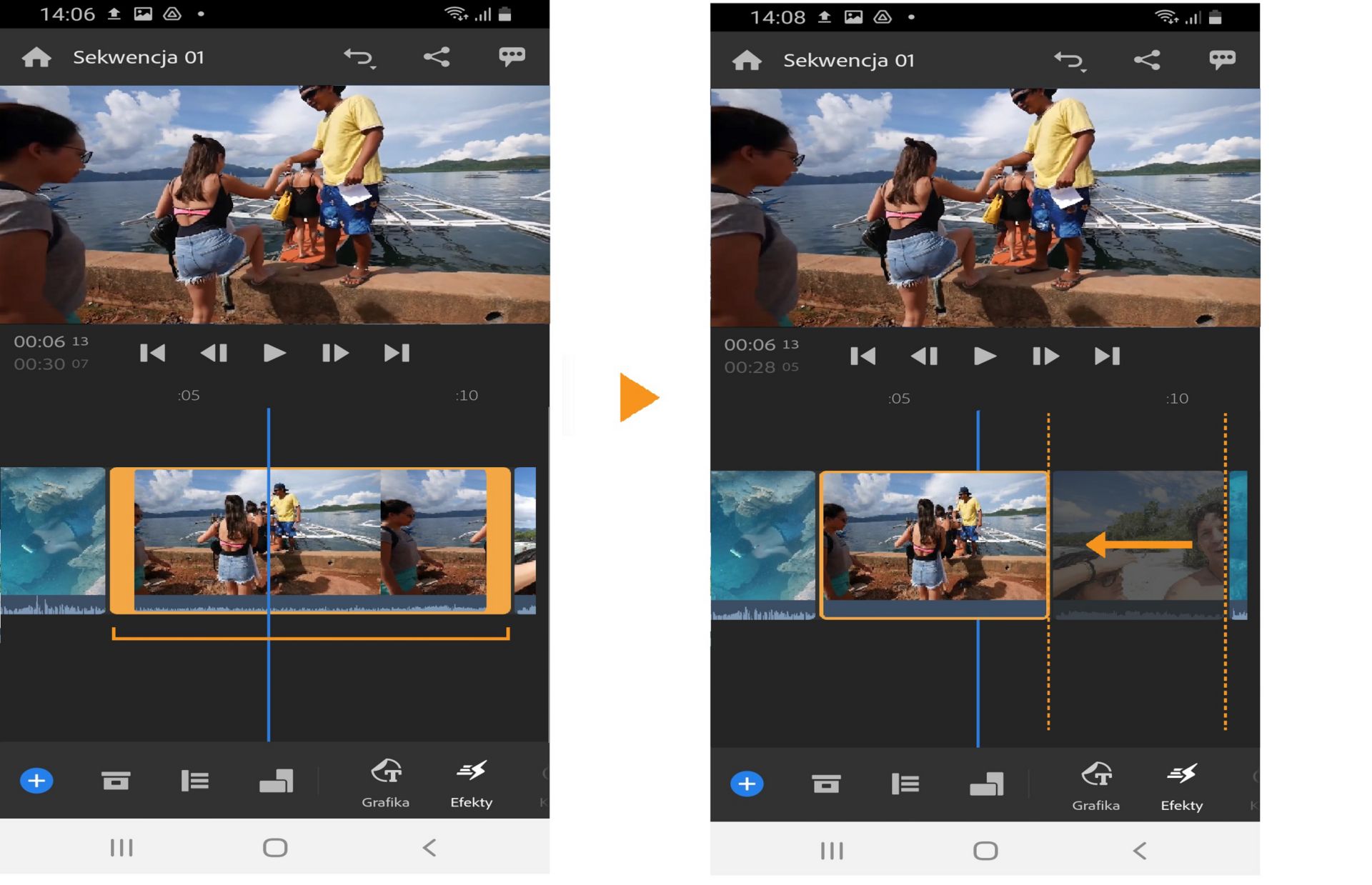Jump to previous clip in left screenshot
Screen dimensions: 1372x885
(x=152, y=353)
